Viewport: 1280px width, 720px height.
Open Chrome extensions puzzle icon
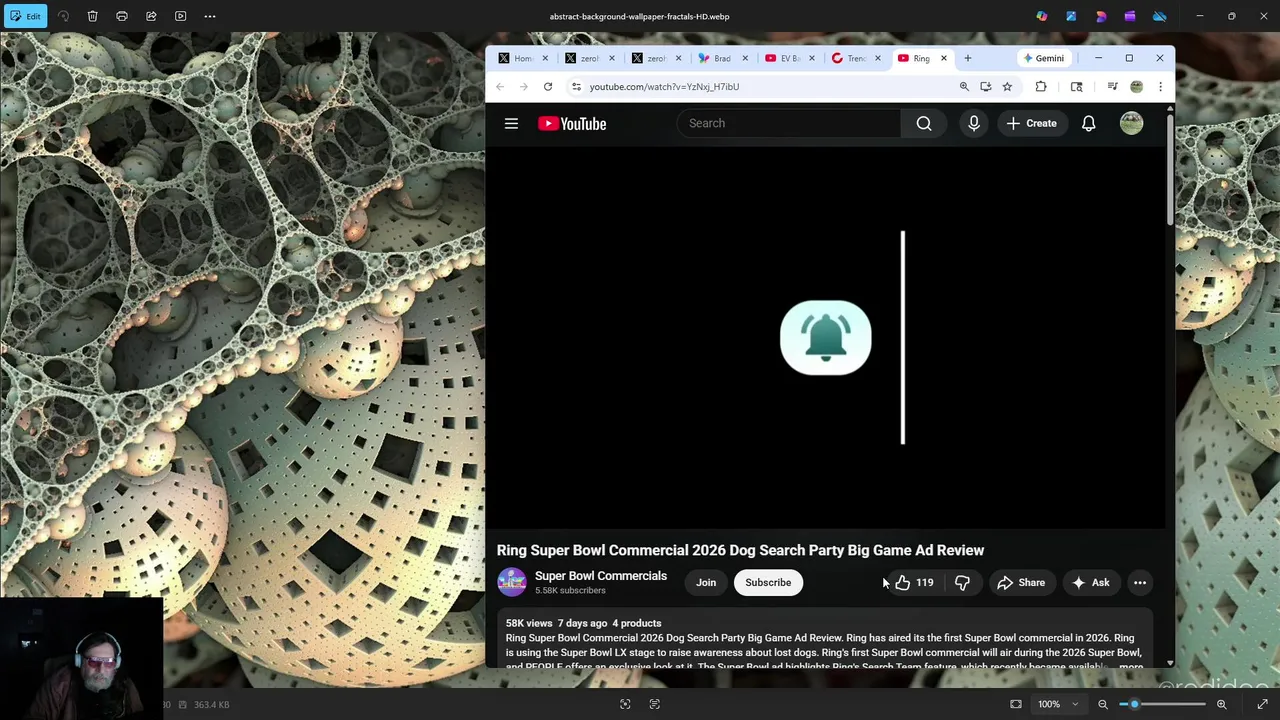pos(1041,87)
